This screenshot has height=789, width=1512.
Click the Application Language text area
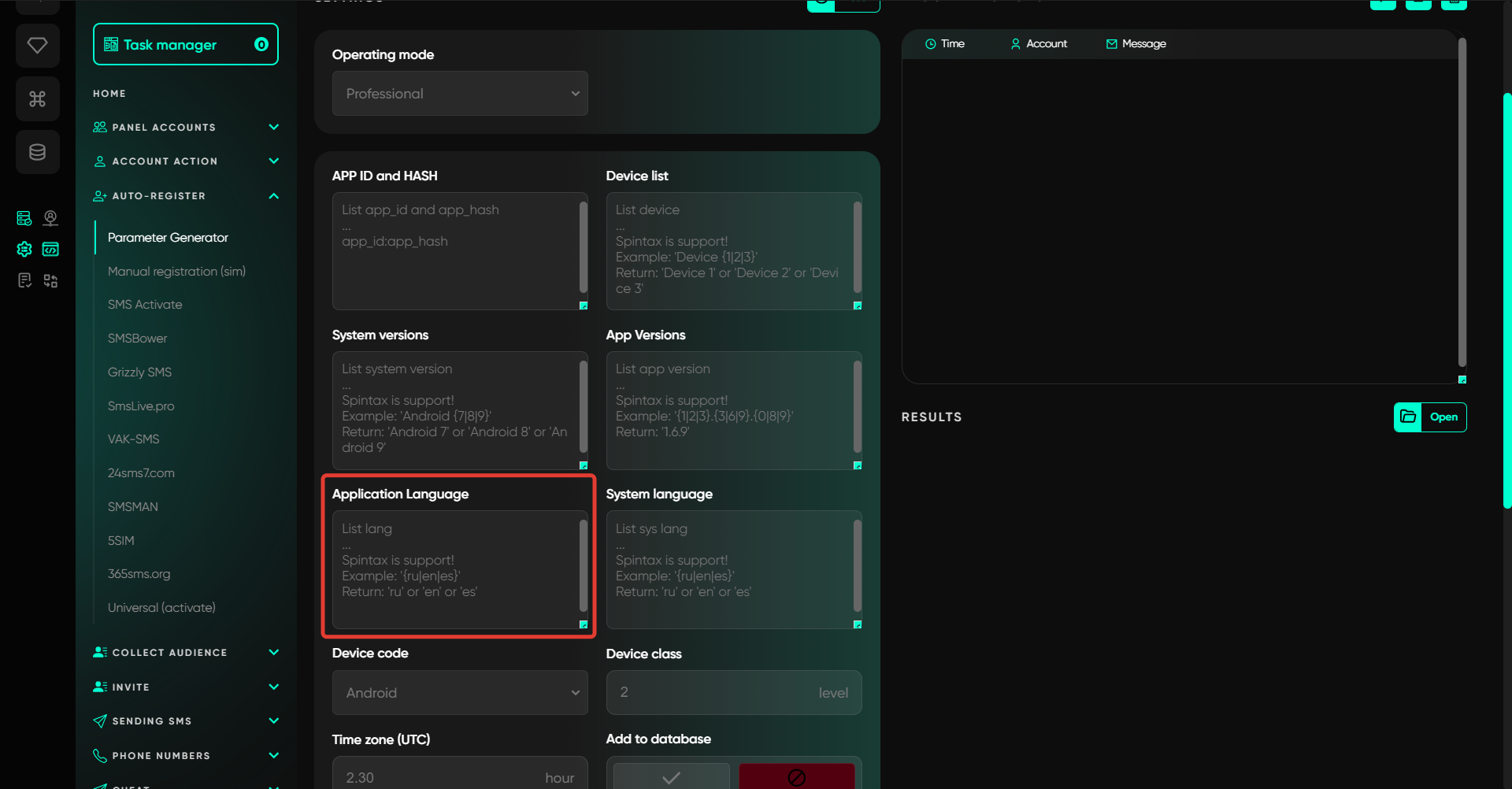(455, 569)
